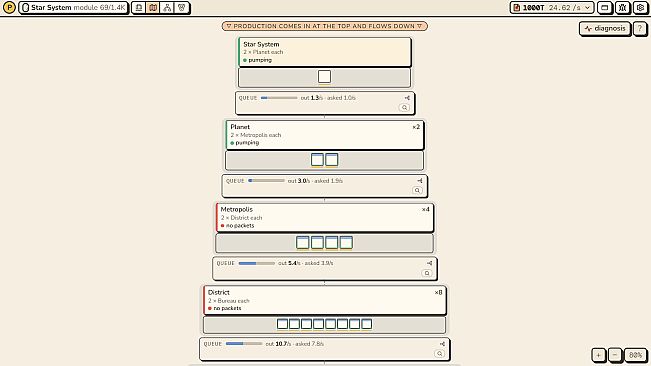651x366 pixels.
Task: Click progress bar of queue out 10.7/s
Action: (x=244, y=344)
